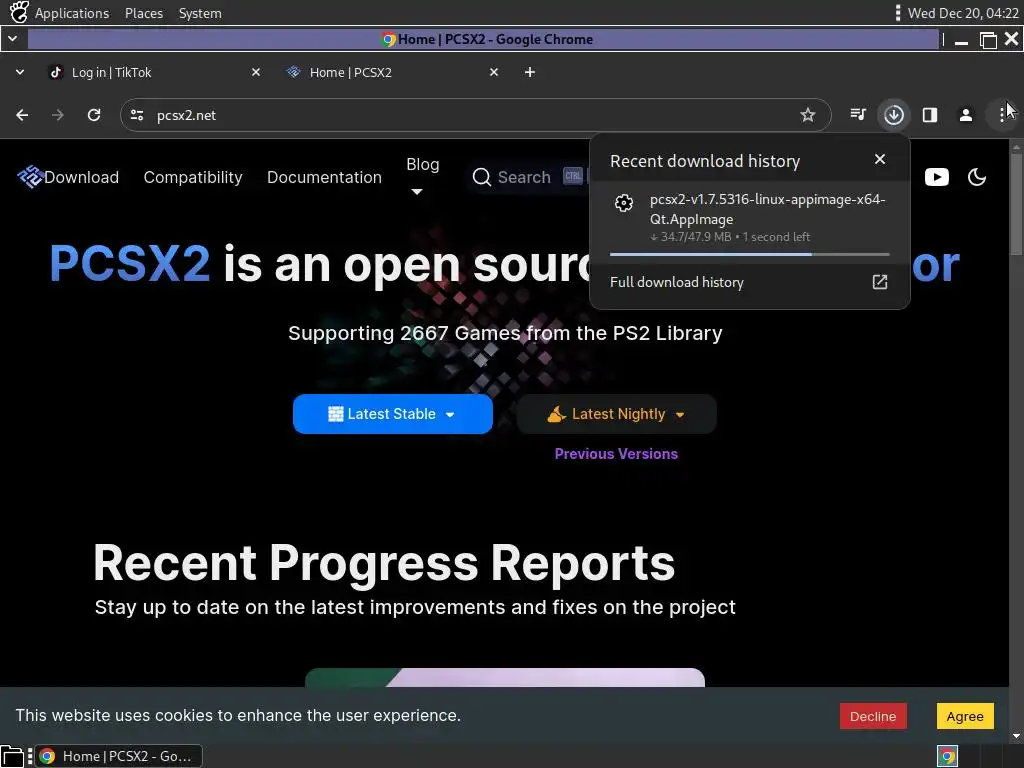1024x768 pixels.
Task: Open the Documentation nav link
Action: click(324, 177)
